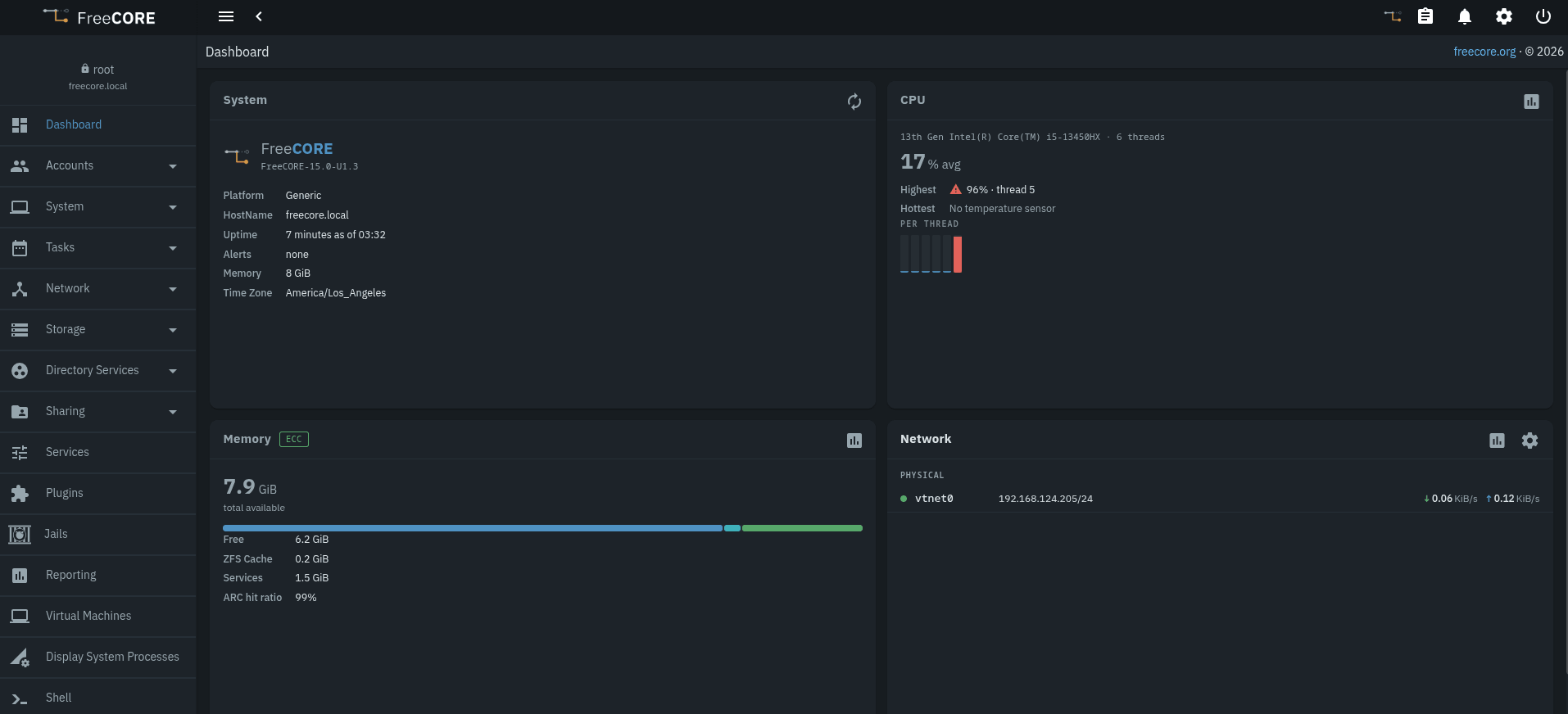Expand the Sharing menu arrow
Viewport: 1568px width, 714px height.
[173, 412]
